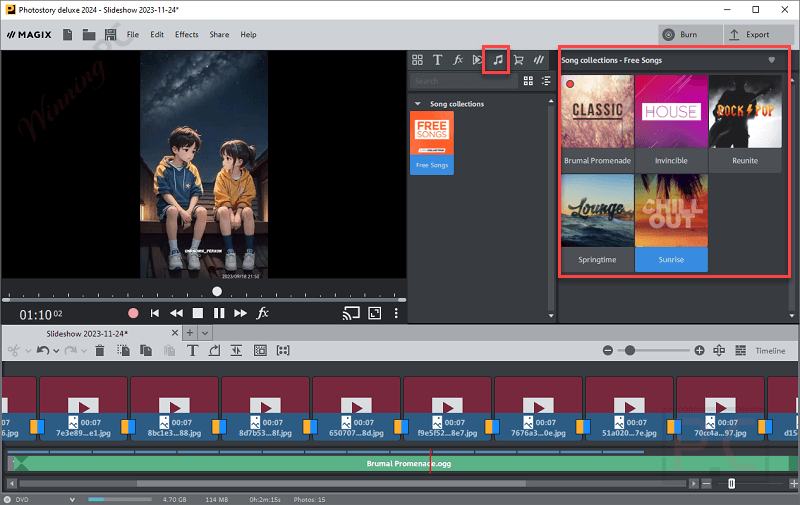Open the Share menu
The height and width of the screenshot is (505, 800).
[219, 34]
